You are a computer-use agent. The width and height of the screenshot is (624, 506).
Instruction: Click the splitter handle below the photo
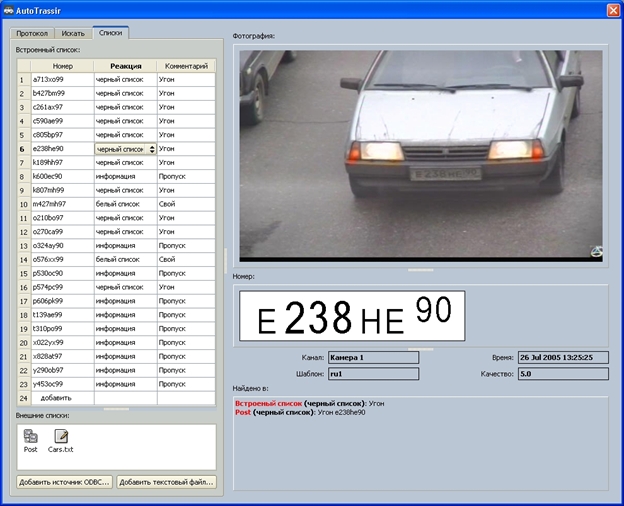point(421,270)
